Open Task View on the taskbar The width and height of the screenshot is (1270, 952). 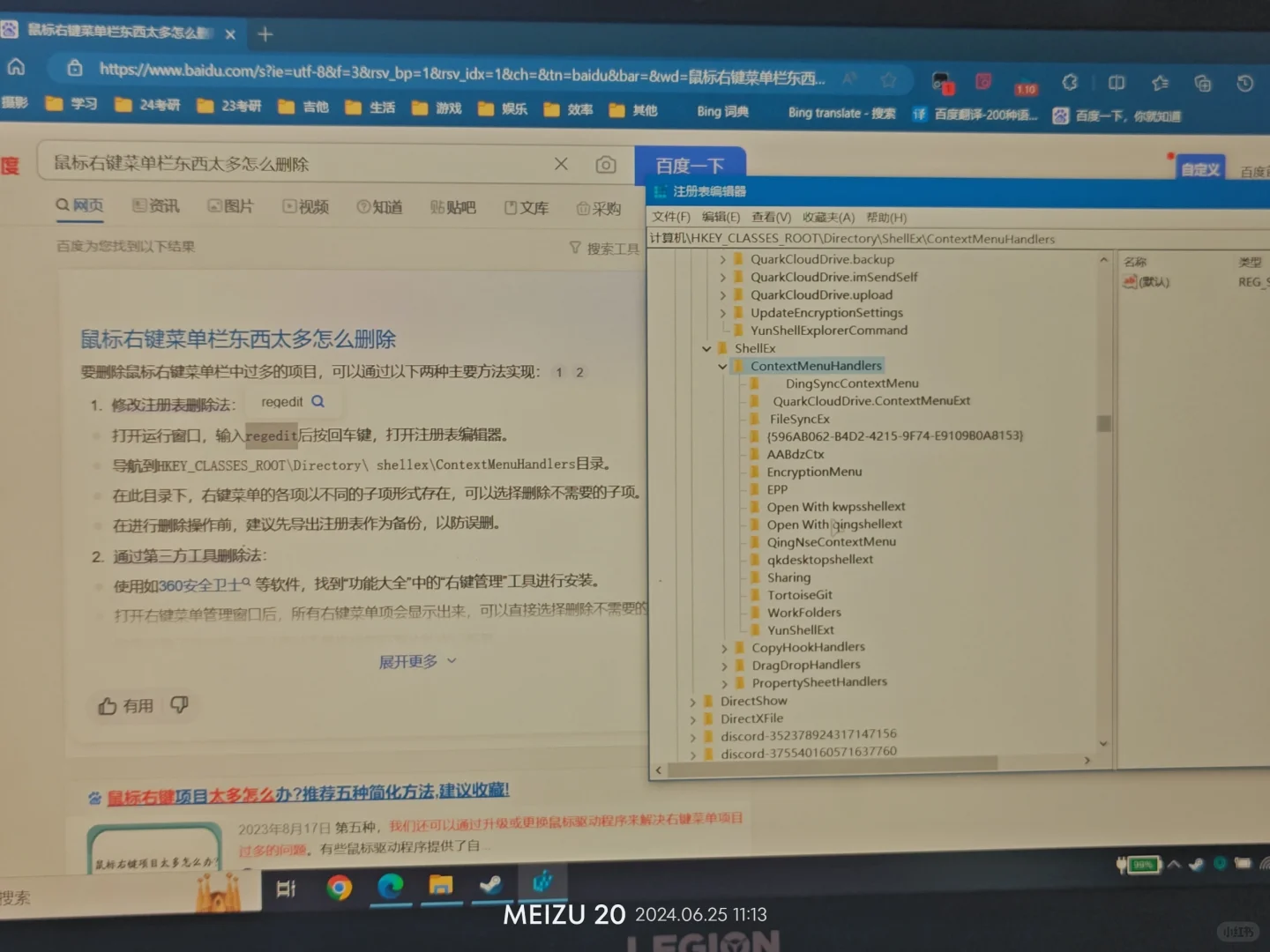(286, 888)
